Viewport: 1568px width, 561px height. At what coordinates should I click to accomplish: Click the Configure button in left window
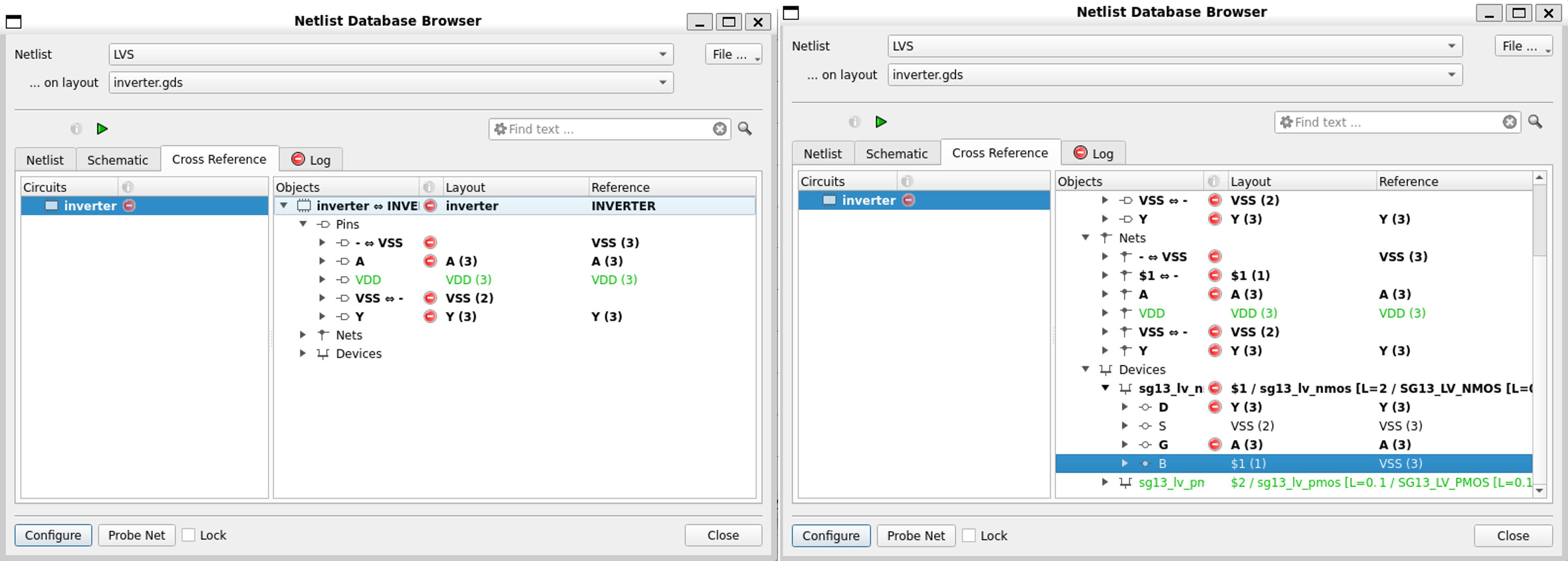click(53, 535)
